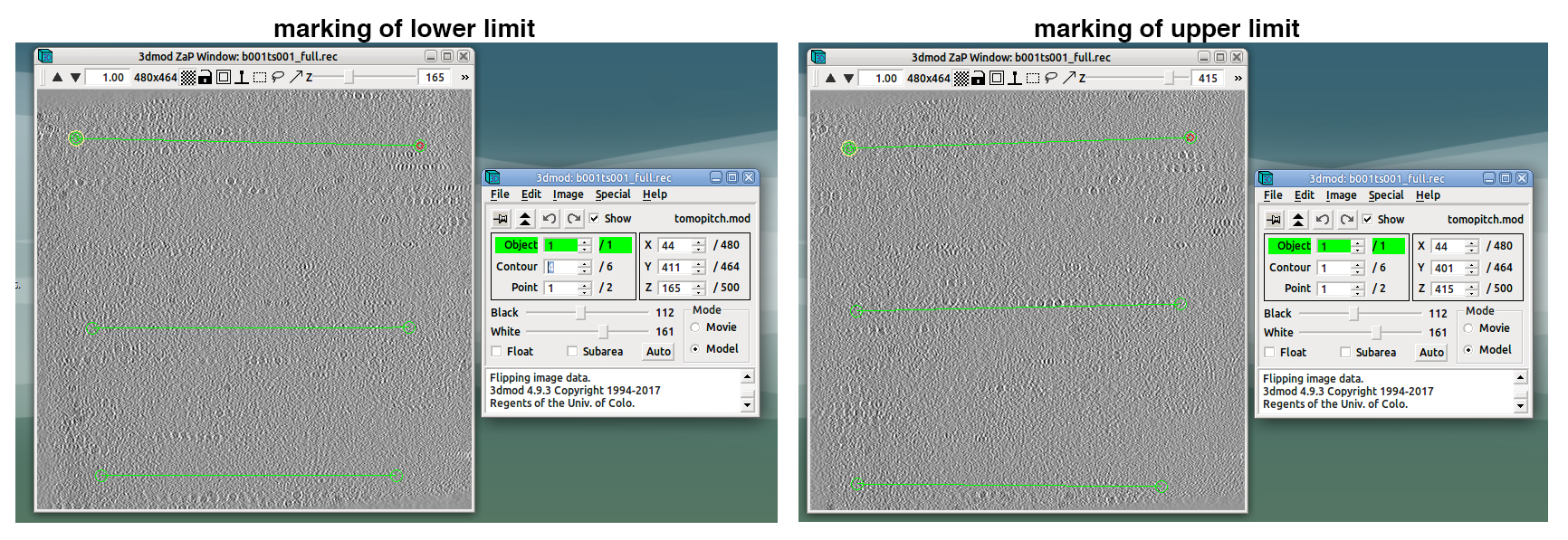
Task: Click the pin icon in left 3dmod info window
Action: pos(501,219)
